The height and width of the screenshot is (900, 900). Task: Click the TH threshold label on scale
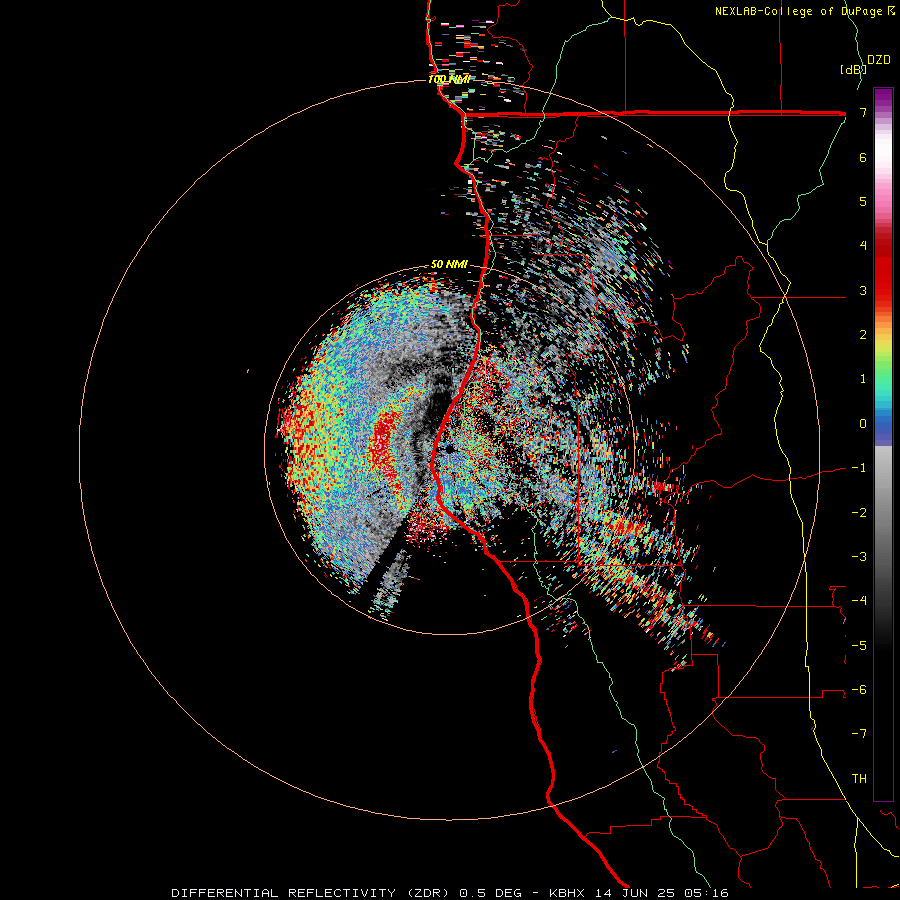[859, 778]
